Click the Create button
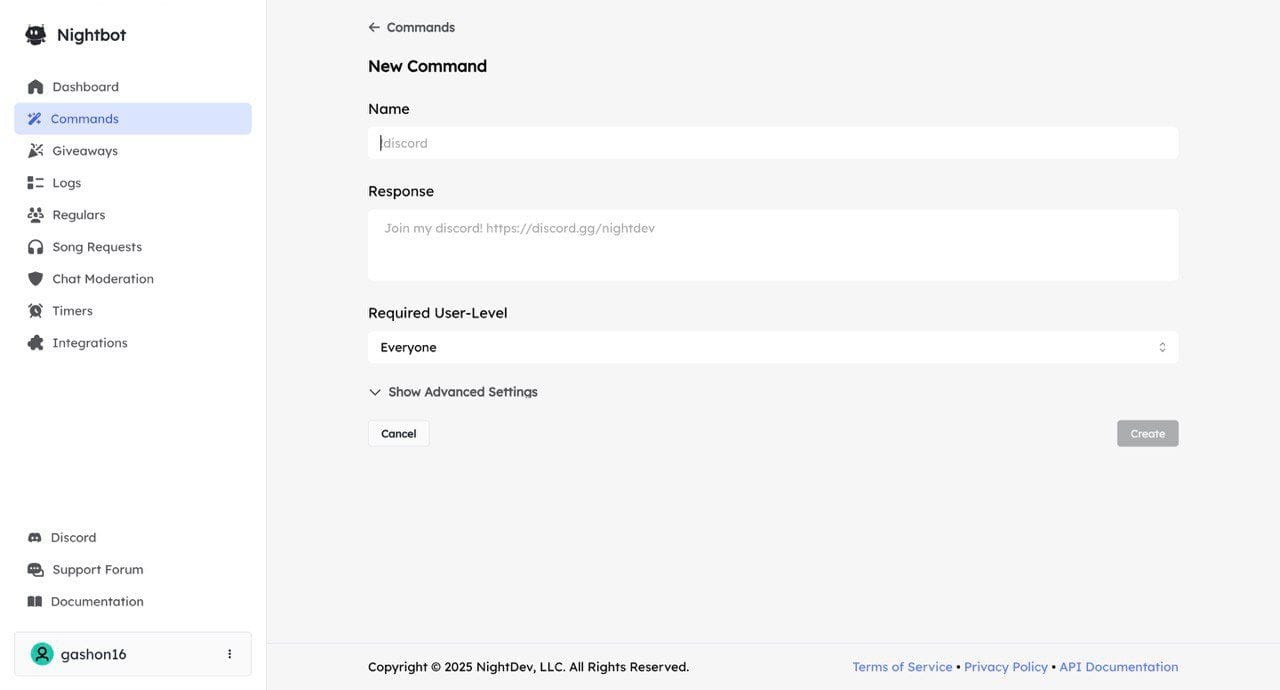Viewport: 1280px width, 690px height. pyautogui.click(x=1147, y=433)
